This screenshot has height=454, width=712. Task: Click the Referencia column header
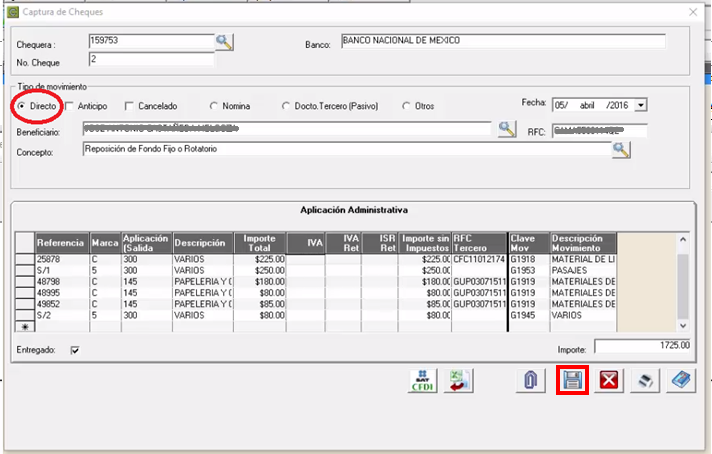(62, 243)
